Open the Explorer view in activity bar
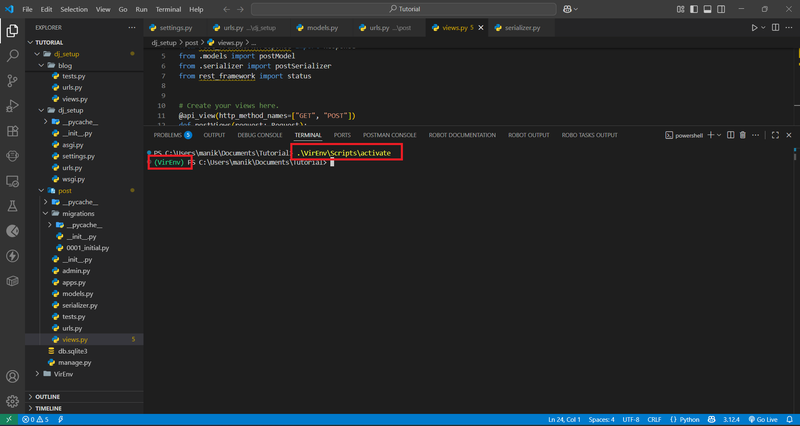Image resolution: width=800 pixels, height=426 pixels. click(x=12, y=32)
